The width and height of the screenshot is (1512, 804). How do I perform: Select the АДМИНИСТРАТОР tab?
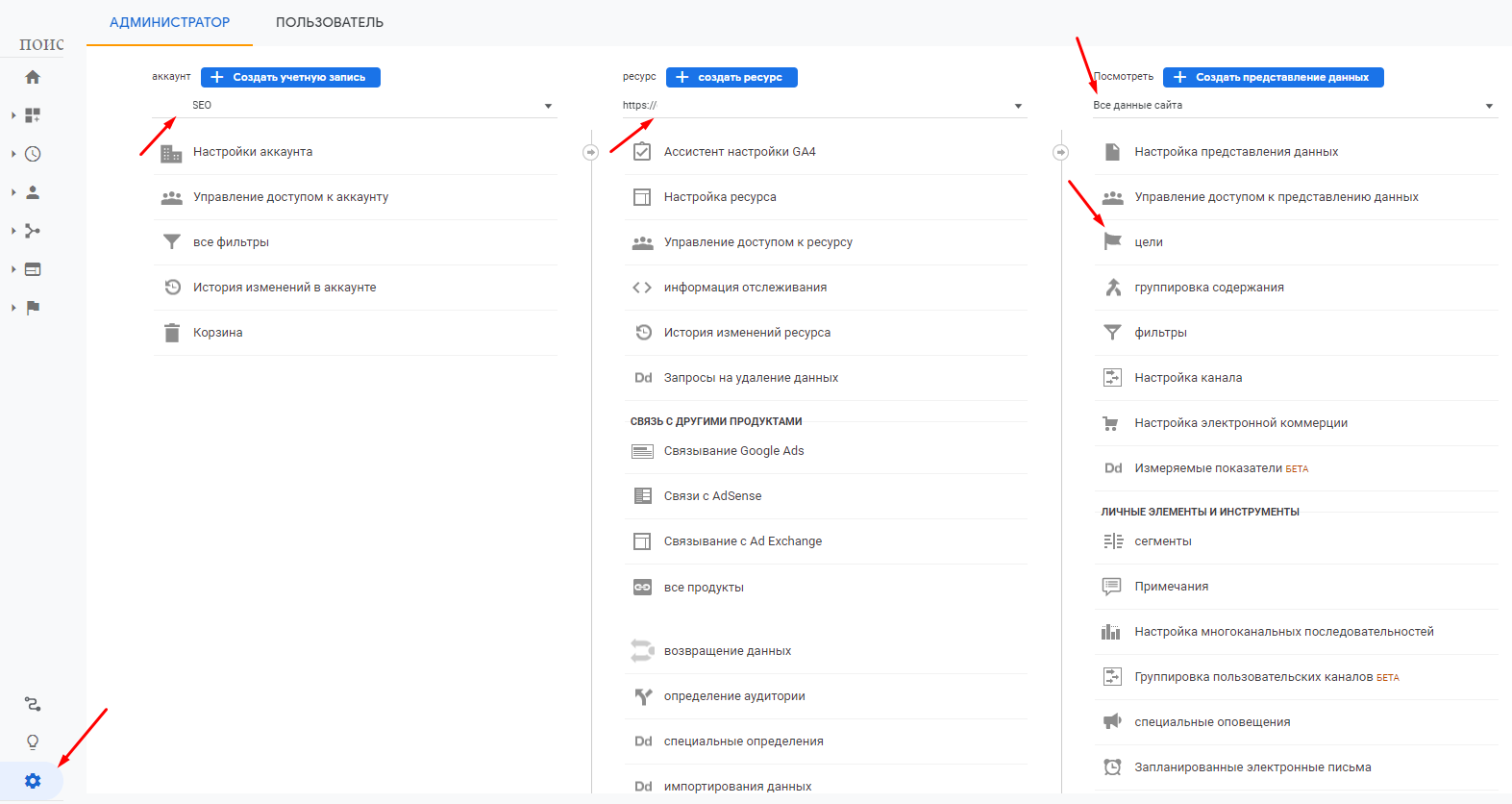pos(169,22)
